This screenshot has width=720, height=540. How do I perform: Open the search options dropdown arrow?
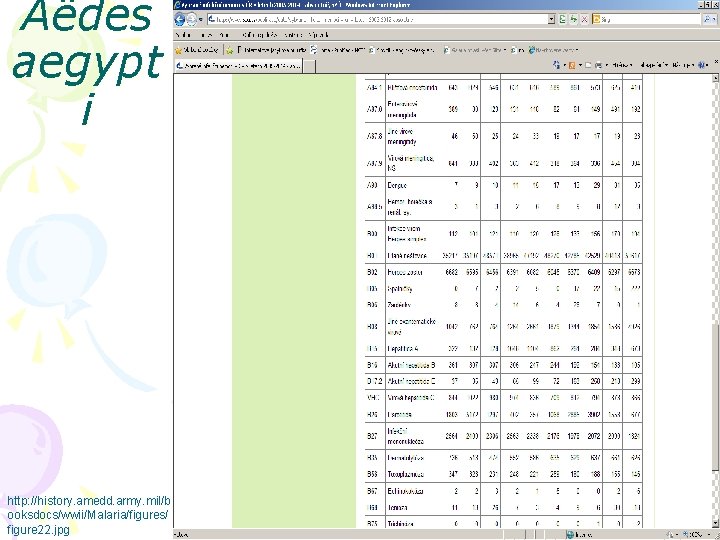click(714, 19)
